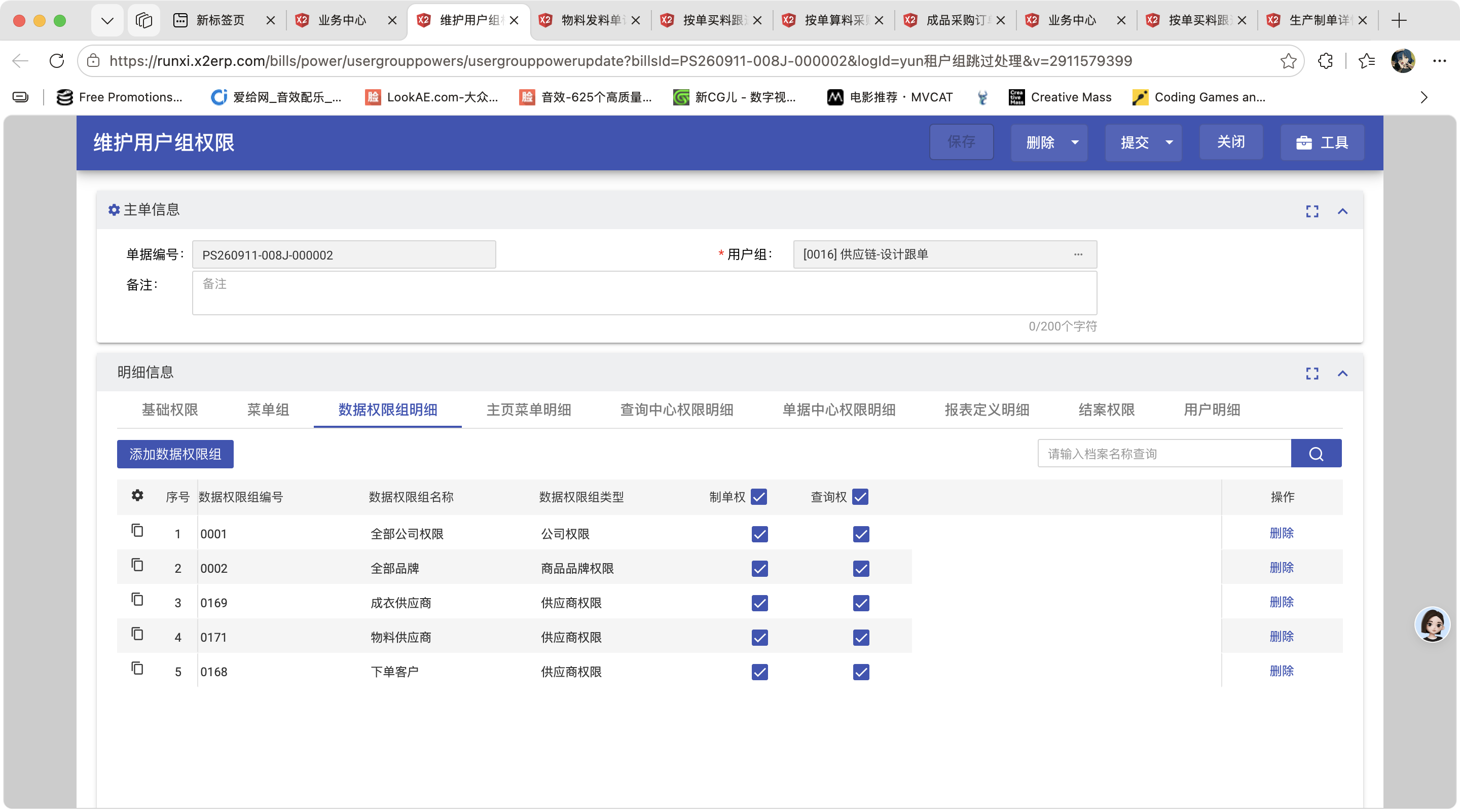Click the 添加数据权限组 button
Image resolution: width=1460 pixels, height=812 pixels.
pyautogui.click(x=175, y=454)
